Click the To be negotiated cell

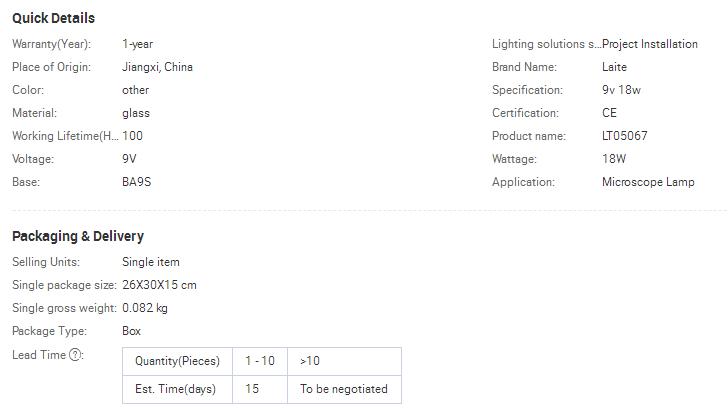tap(344, 389)
